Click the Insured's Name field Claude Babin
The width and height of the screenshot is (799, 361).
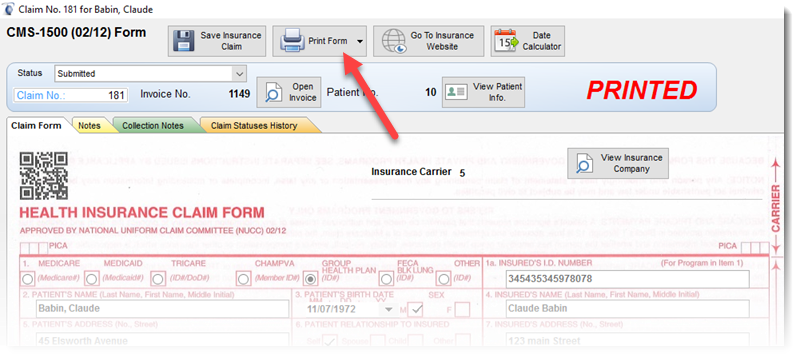tap(628, 308)
